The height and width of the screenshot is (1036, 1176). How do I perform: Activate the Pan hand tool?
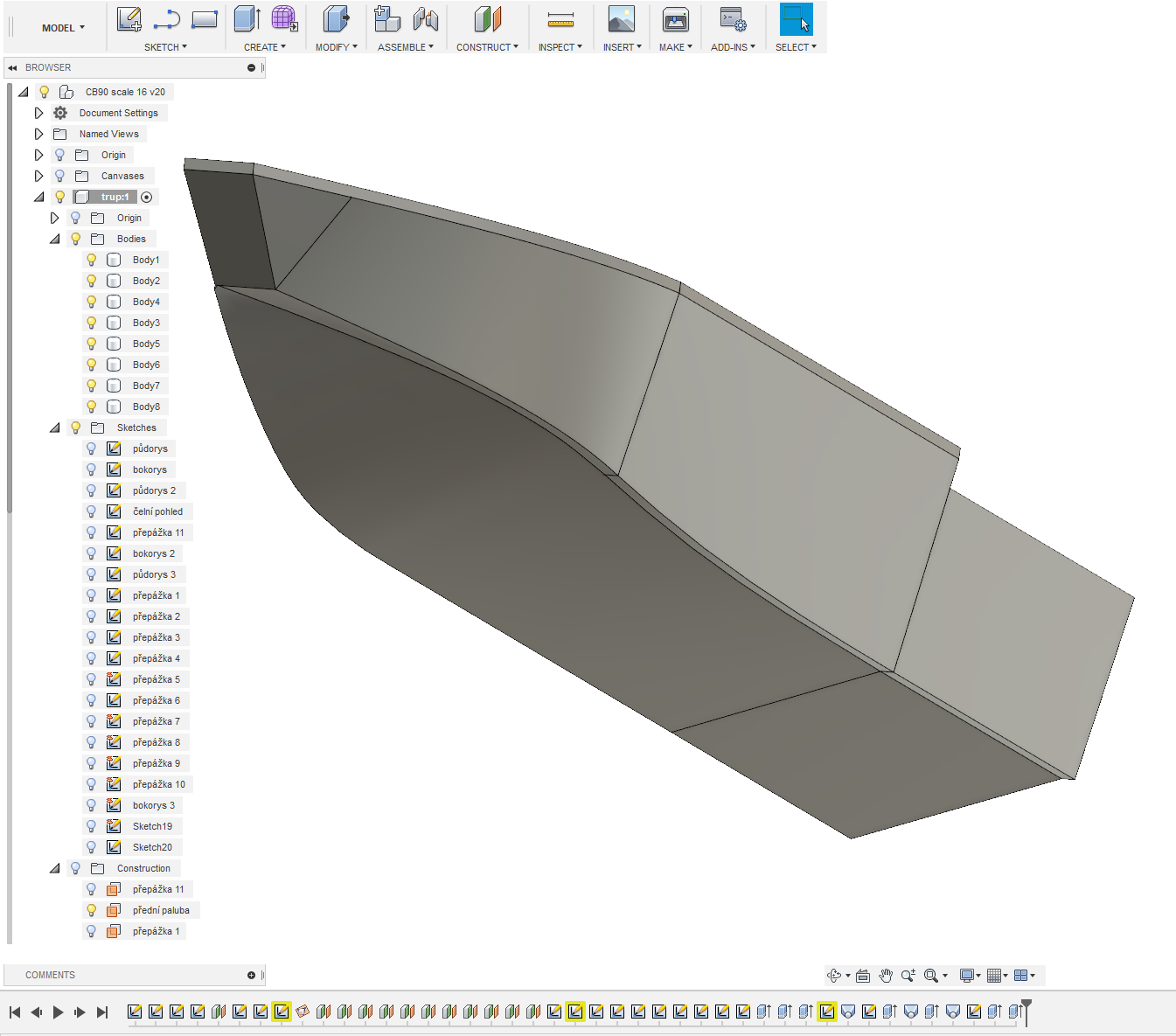click(886, 976)
